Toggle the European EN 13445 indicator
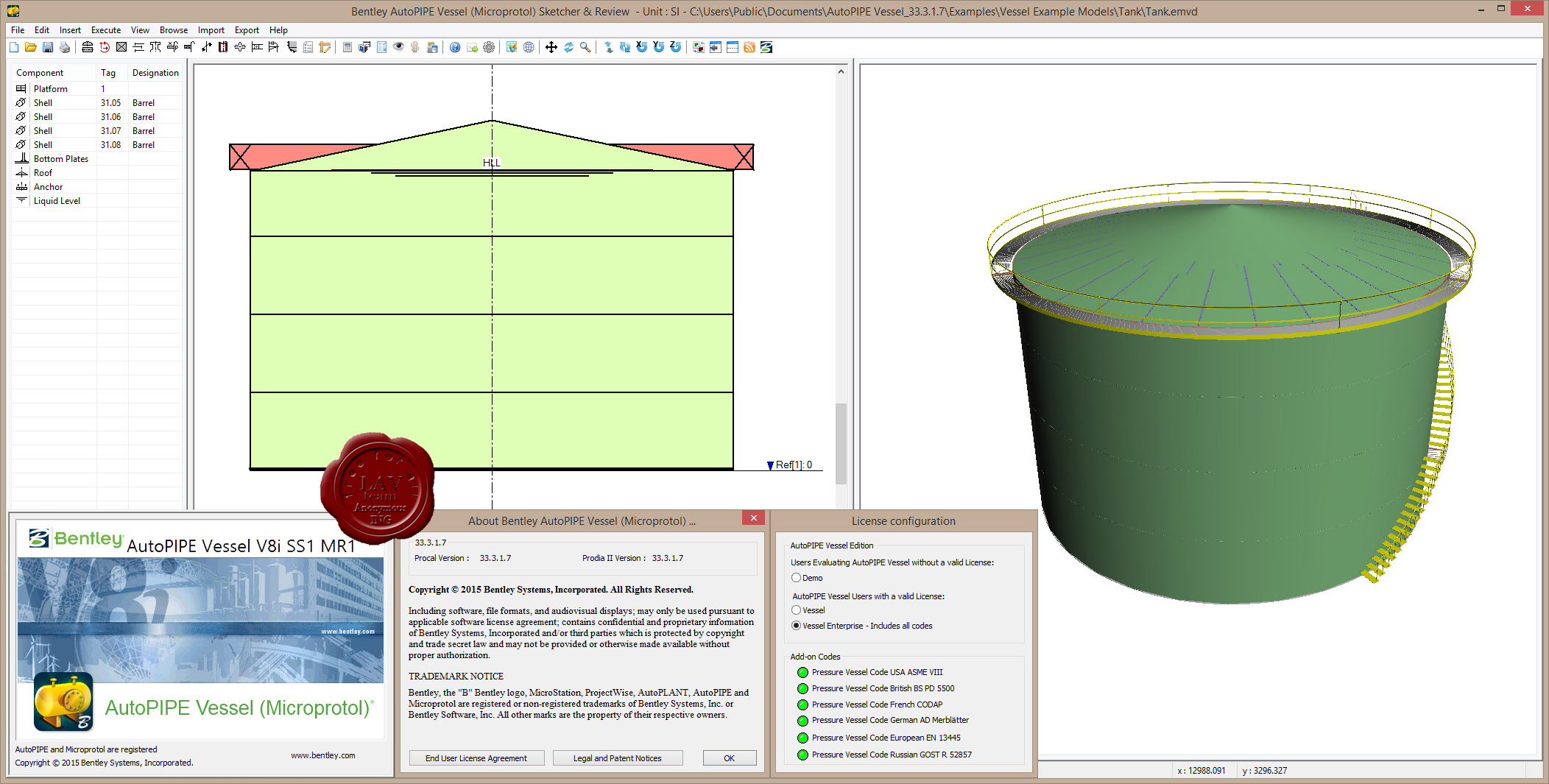This screenshot has width=1549, height=784. (802, 738)
